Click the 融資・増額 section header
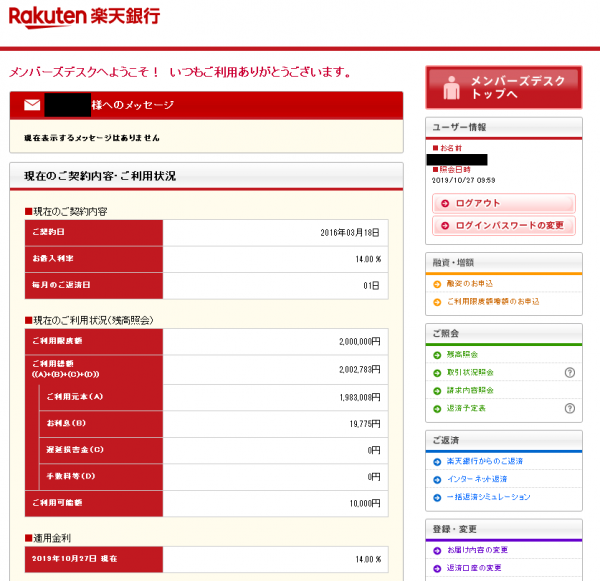The width and height of the screenshot is (600, 581). coord(504,263)
